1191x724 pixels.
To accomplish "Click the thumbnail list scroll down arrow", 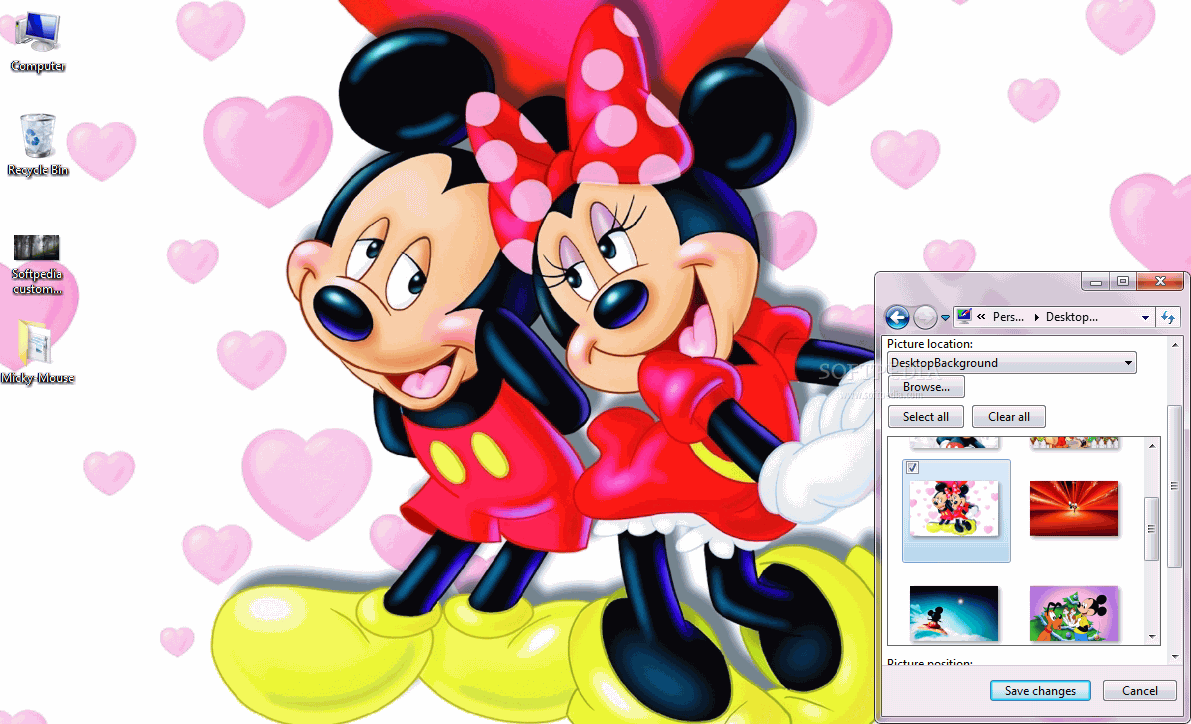I will tap(1152, 637).
